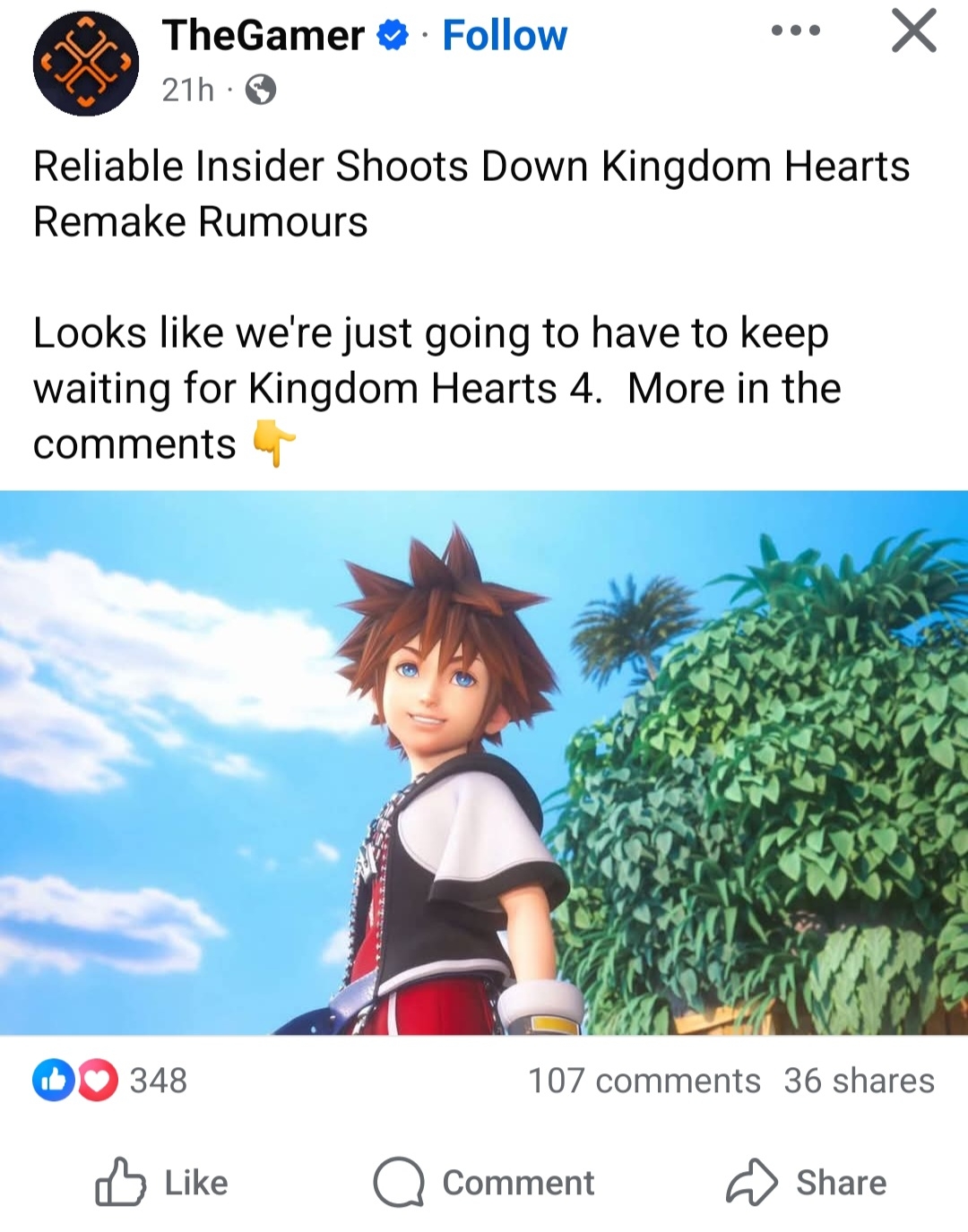Toggle Like on this post

tap(161, 1183)
